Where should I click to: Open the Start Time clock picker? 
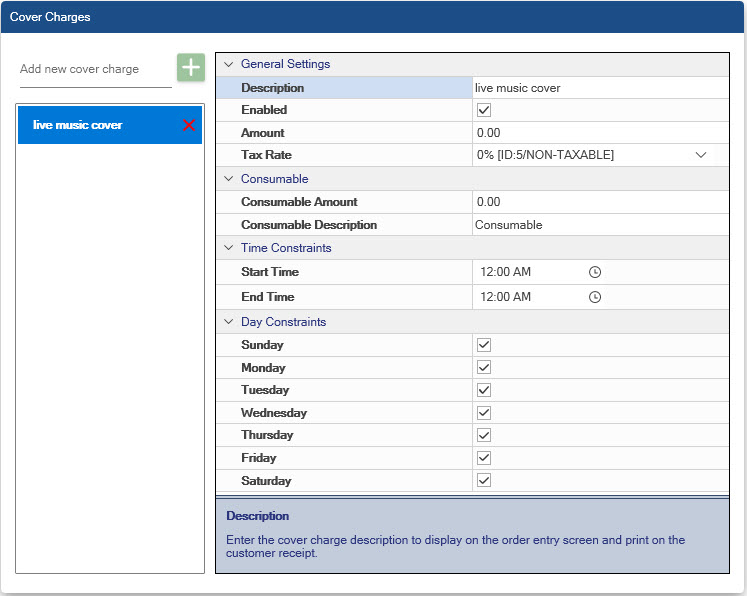pyautogui.click(x=594, y=272)
